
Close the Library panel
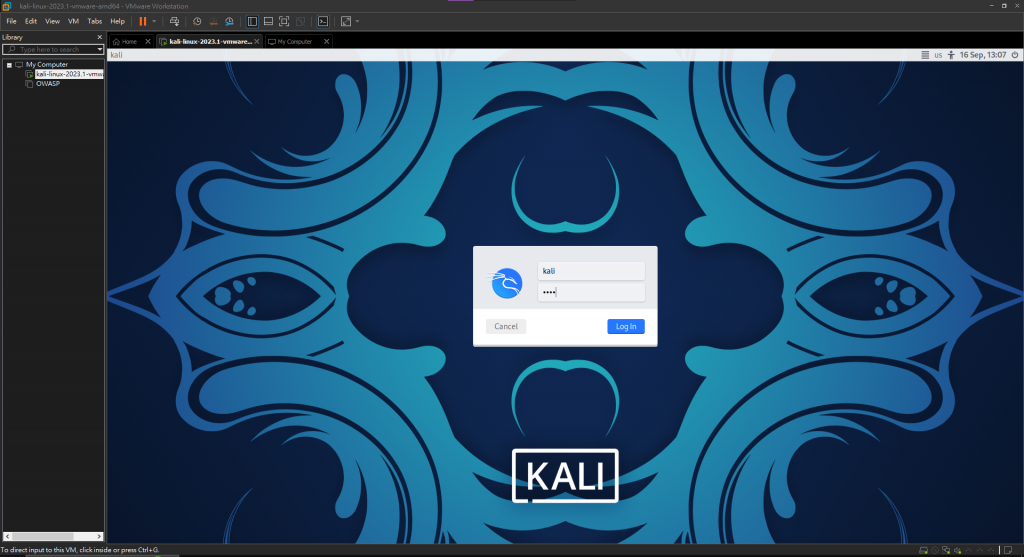tap(99, 37)
